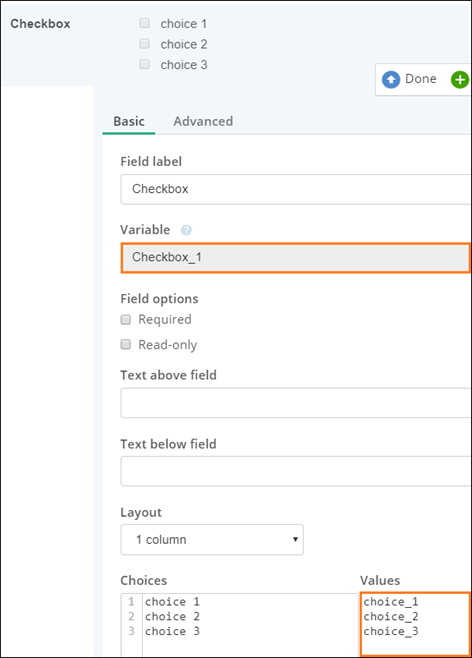Click the Text below field input
This screenshot has height=658, width=472.
coord(296,471)
